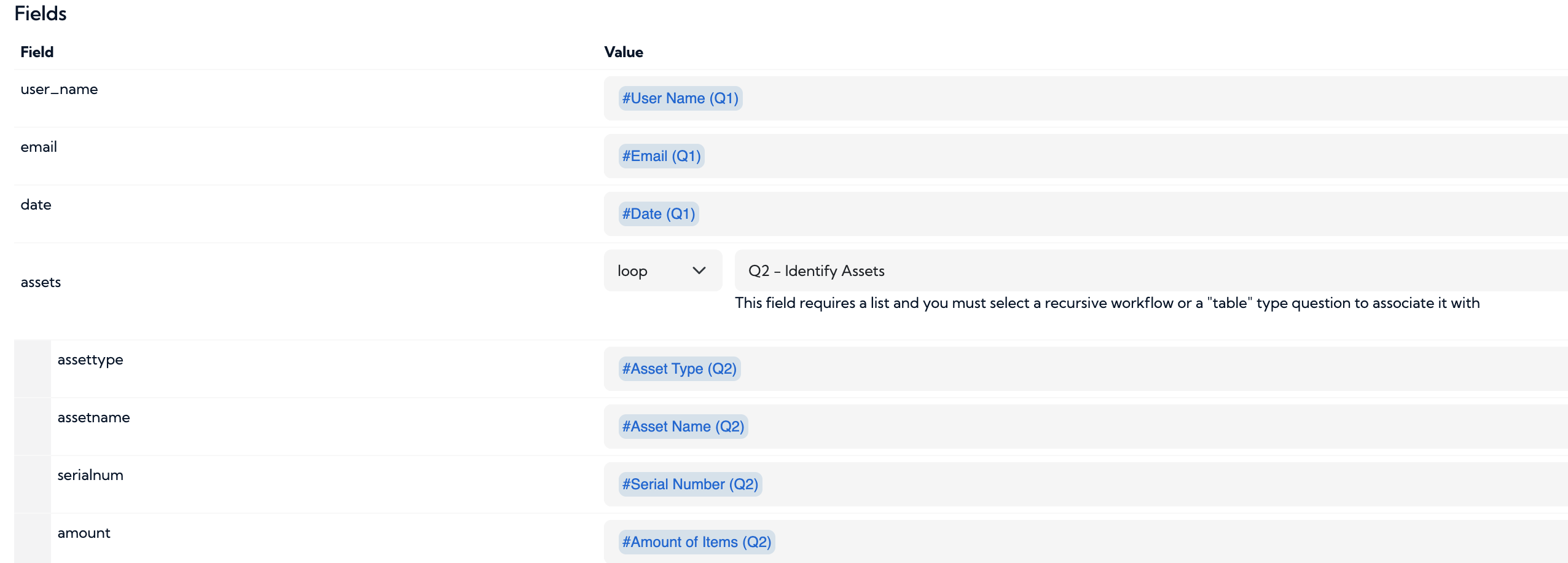
Task: Open the loop dropdown for the assets field
Action: point(662,270)
